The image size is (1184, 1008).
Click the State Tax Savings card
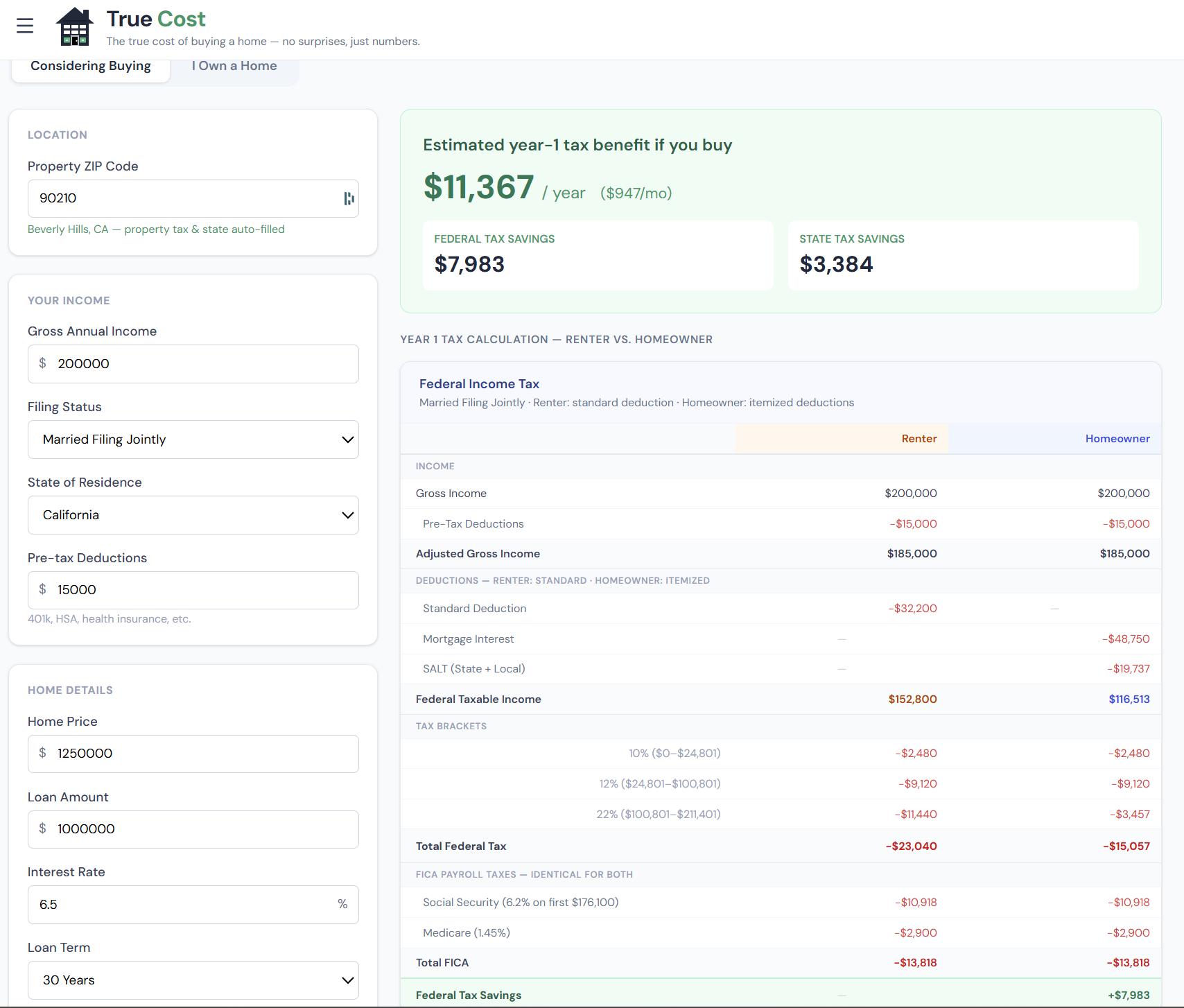tap(963, 255)
